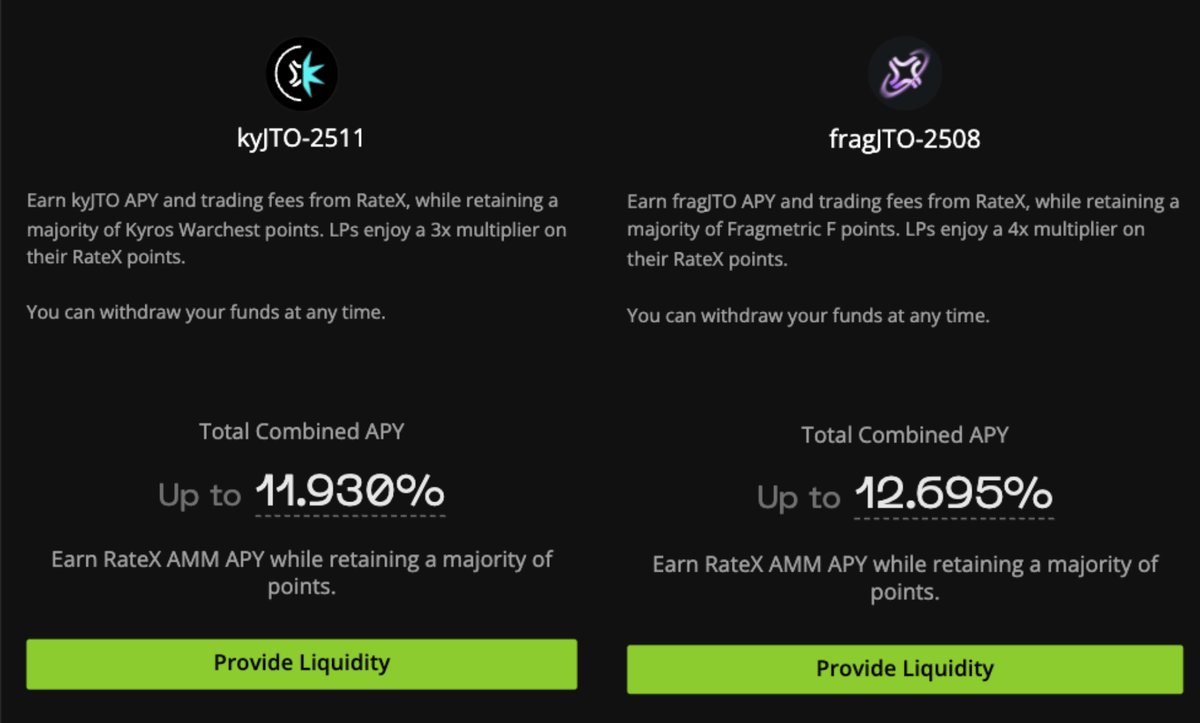
Task: Provide liquidity to fragJTO-2508 pool
Action: 905,669
